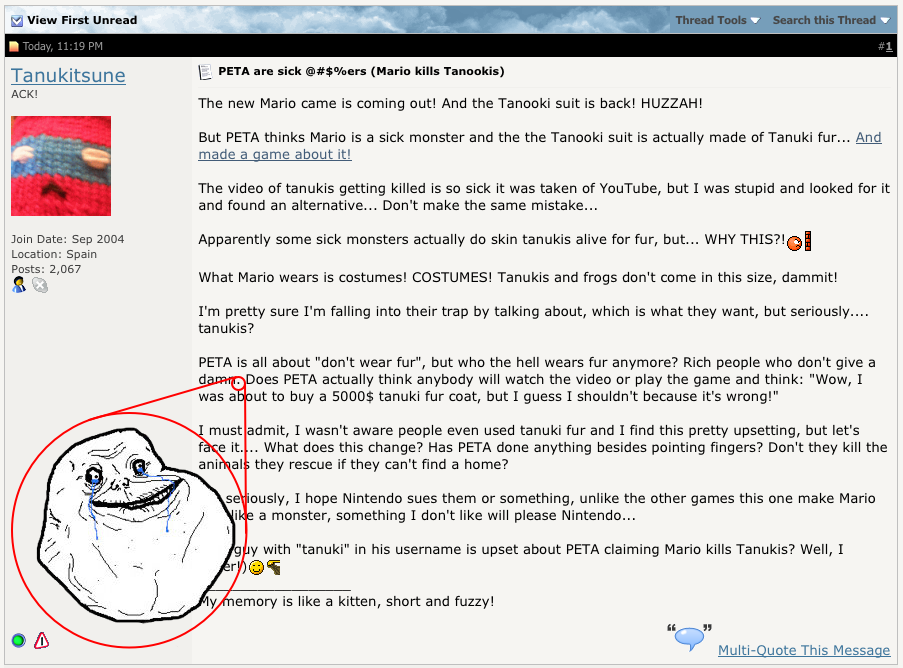Click the "ACK!" user title text

(x=25, y=94)
